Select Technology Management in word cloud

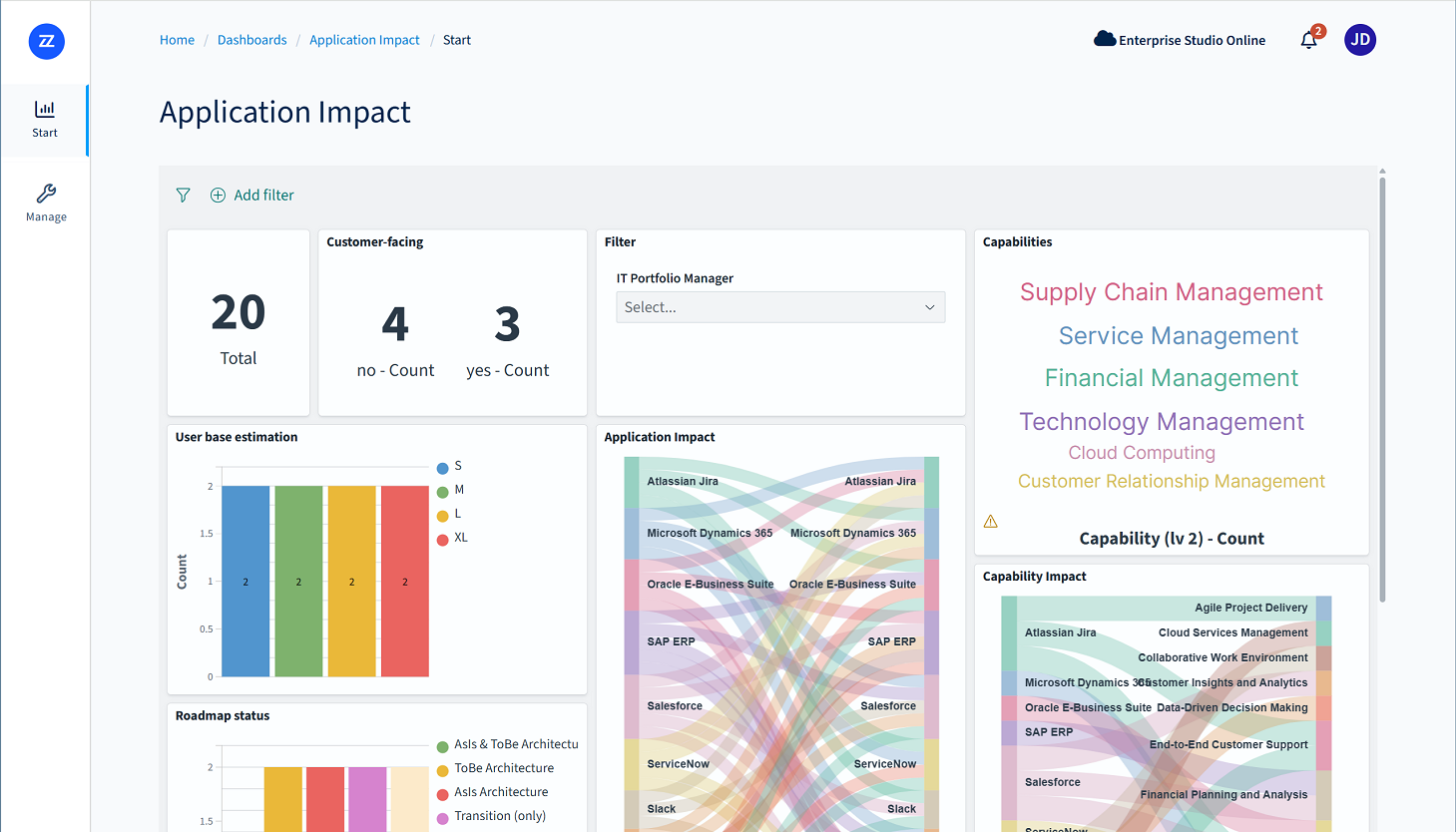coord(1162,422)
